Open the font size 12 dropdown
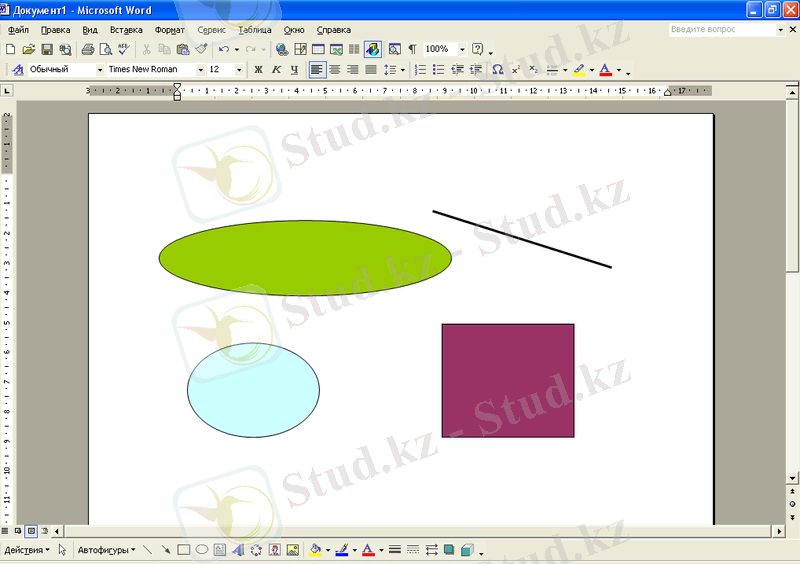The height and width of the screenshot is (564, 800). pyautogui.click(x=239, y=69)
